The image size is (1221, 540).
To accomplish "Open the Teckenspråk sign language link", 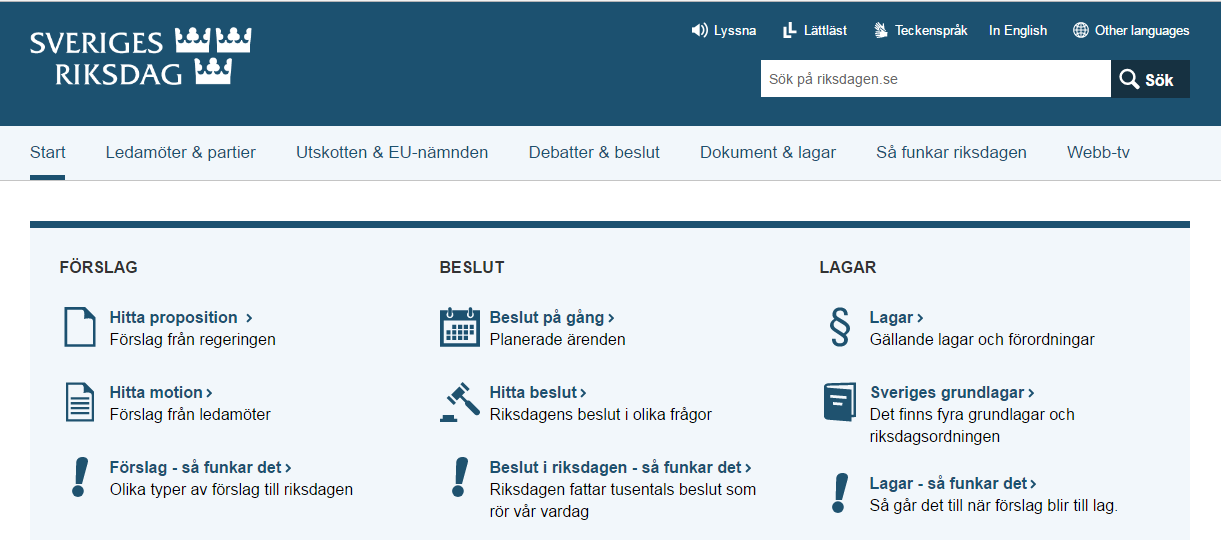I will click(920, 30).
